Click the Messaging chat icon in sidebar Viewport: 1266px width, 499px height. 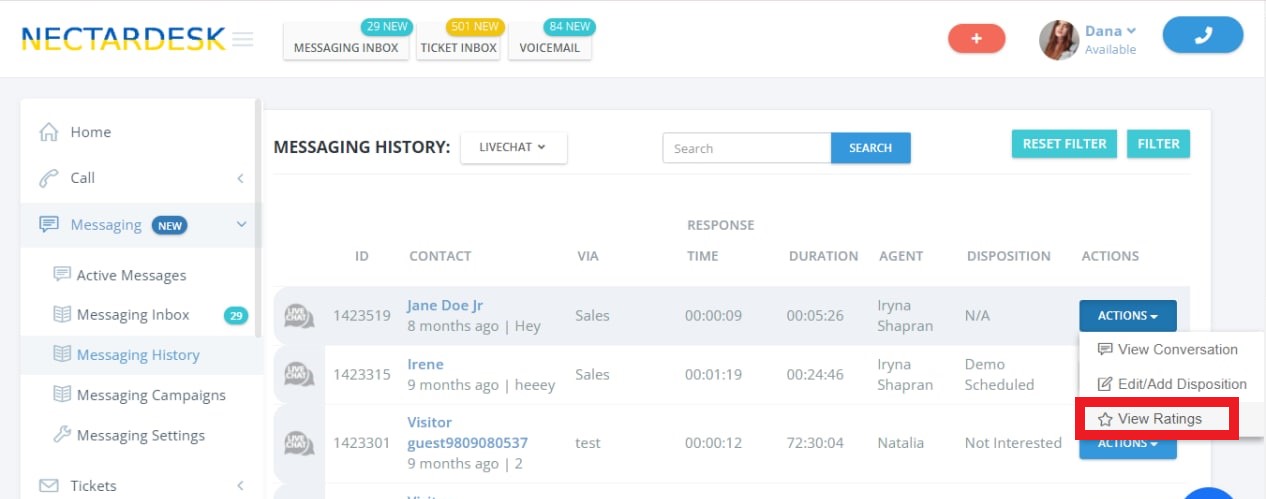[48, 225]
